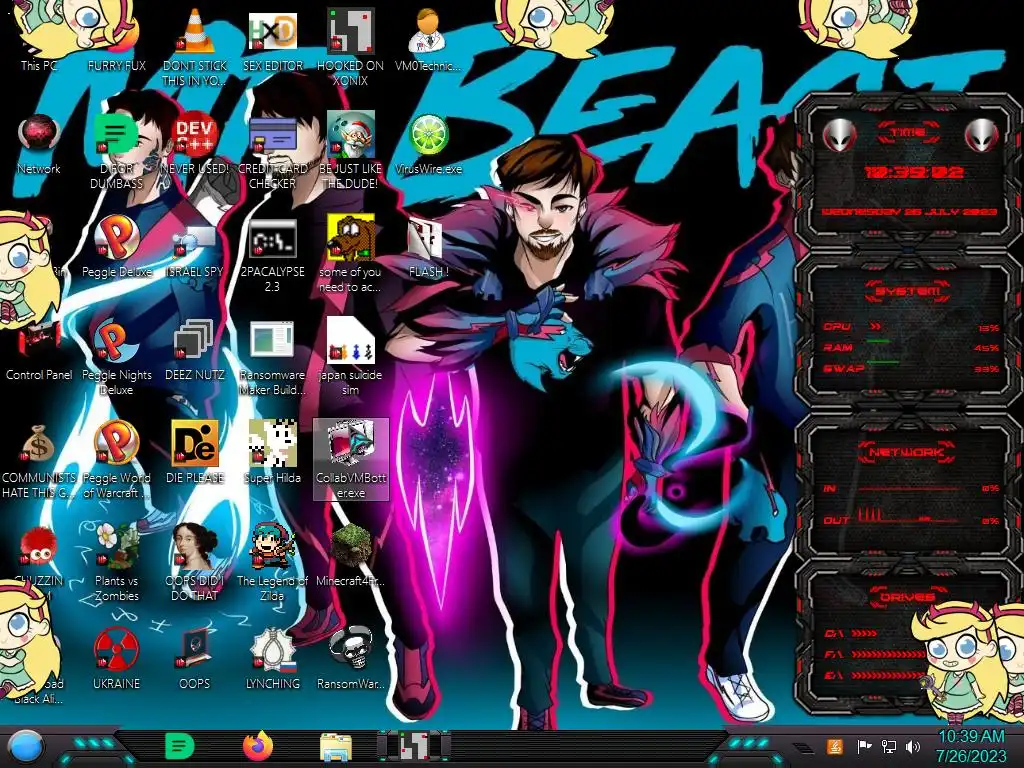Launch the Peggle Nights Deluxe shortcut
Image resolution: width=1024 pixels, height=768 pixels.
[x=116, y=358]
